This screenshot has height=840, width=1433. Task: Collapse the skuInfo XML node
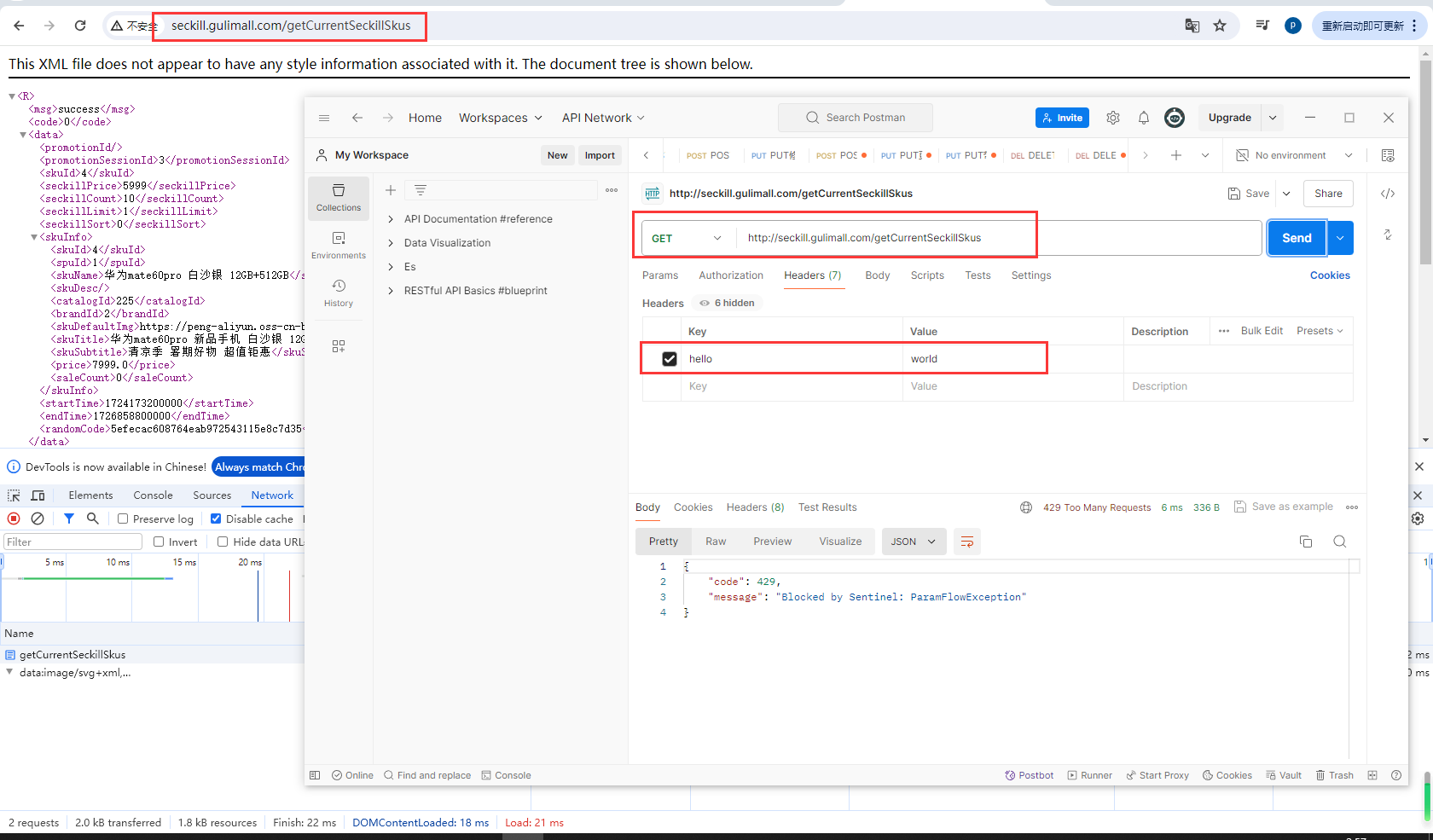point(34,237)
